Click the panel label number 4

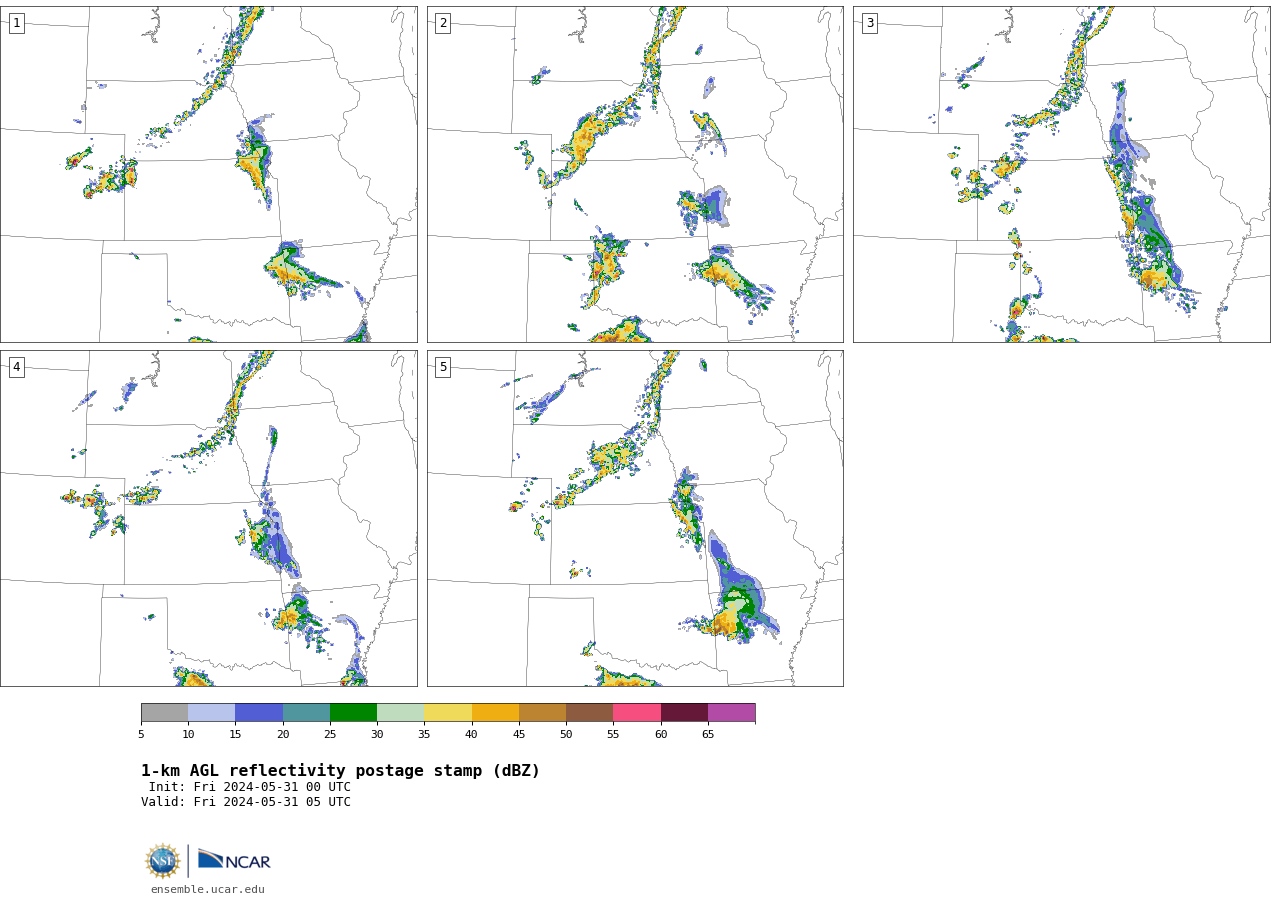tap(16, 367)
